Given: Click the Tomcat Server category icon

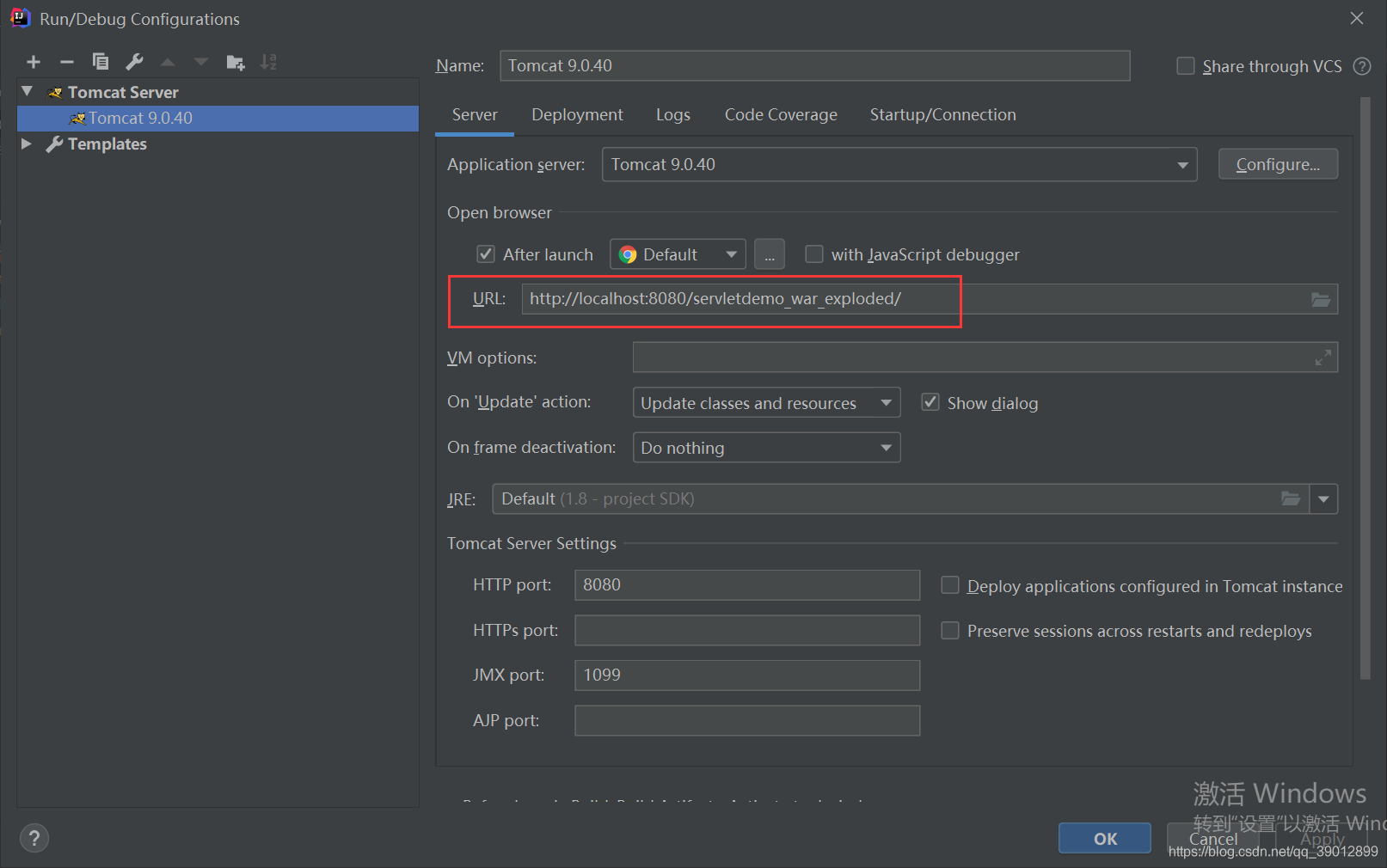Looking at the screenshot, I should pos(55,92).
